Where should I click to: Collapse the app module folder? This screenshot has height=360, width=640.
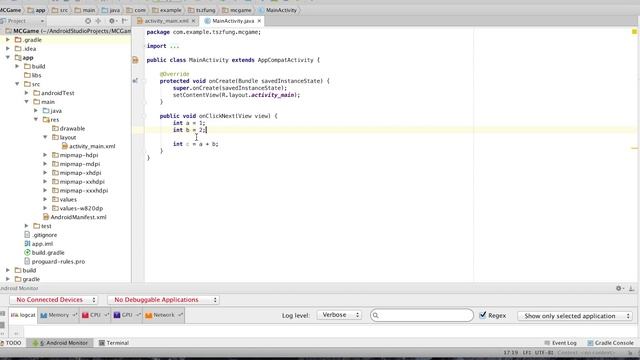click(8, 58)
